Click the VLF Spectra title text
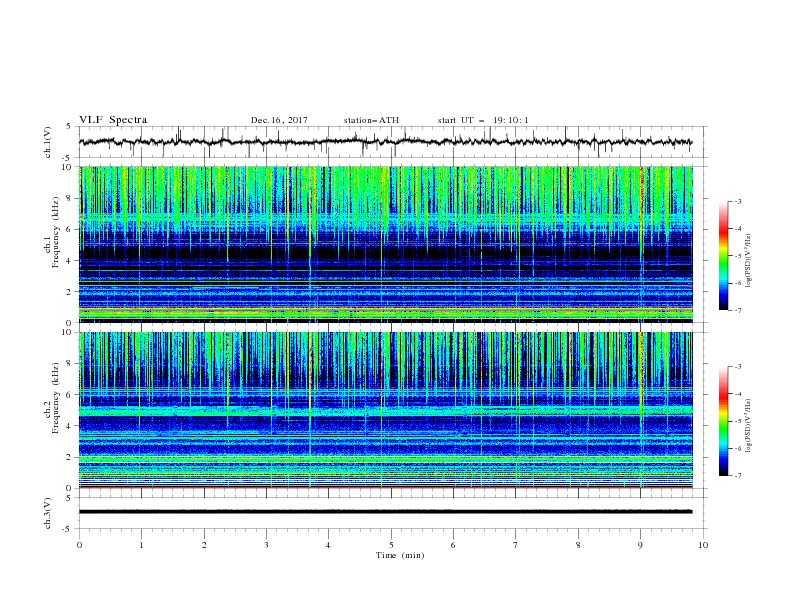Viewport: 792px width, 612px height. [x=113, y=120]
